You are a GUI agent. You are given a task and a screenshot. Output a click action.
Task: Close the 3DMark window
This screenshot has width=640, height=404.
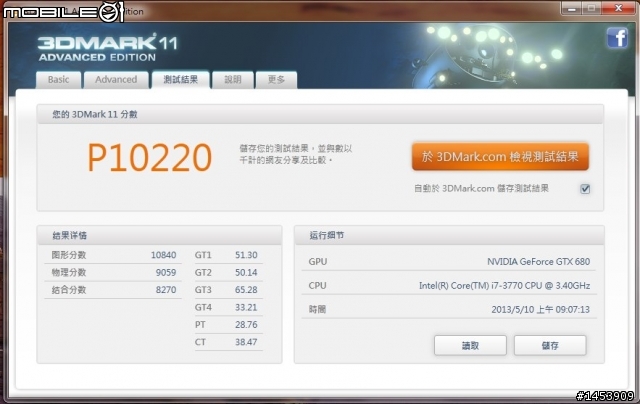tap(618, 8)
